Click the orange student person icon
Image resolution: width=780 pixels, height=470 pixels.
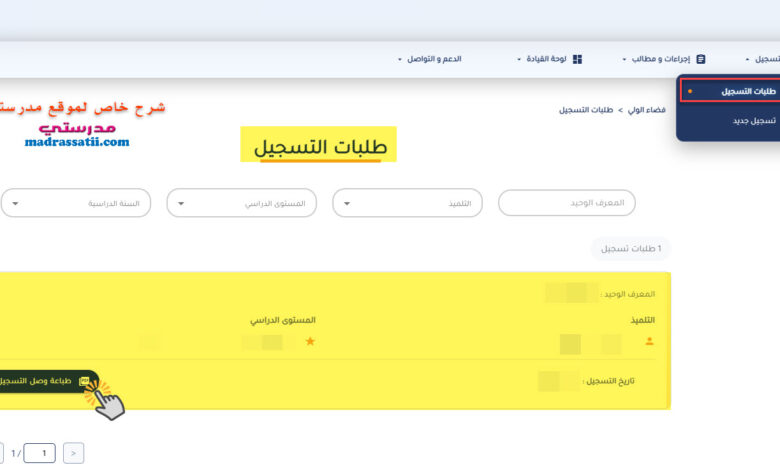click(x=649, y=341)
